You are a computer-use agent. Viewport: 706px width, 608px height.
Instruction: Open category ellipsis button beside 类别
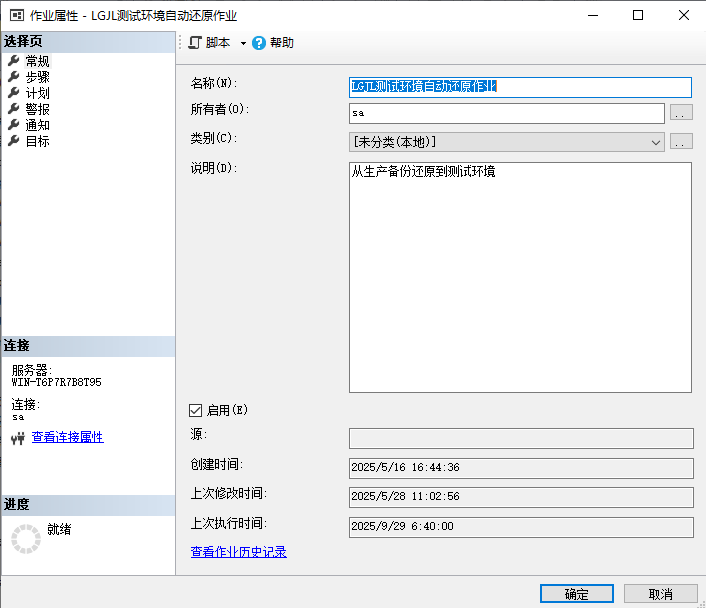click(681, 141)
